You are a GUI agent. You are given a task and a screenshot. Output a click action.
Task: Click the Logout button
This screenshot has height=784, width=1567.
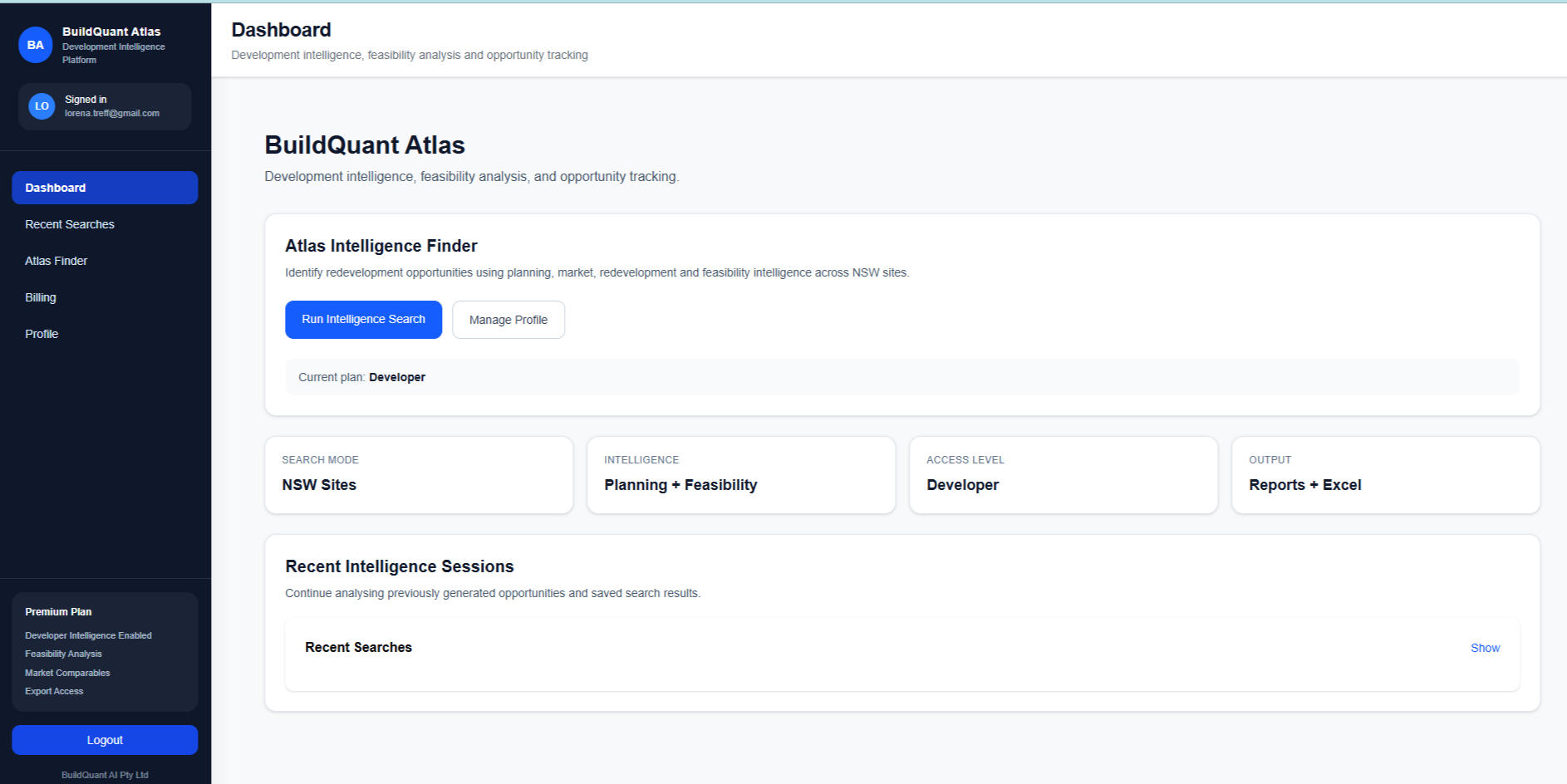coord(105,740)
